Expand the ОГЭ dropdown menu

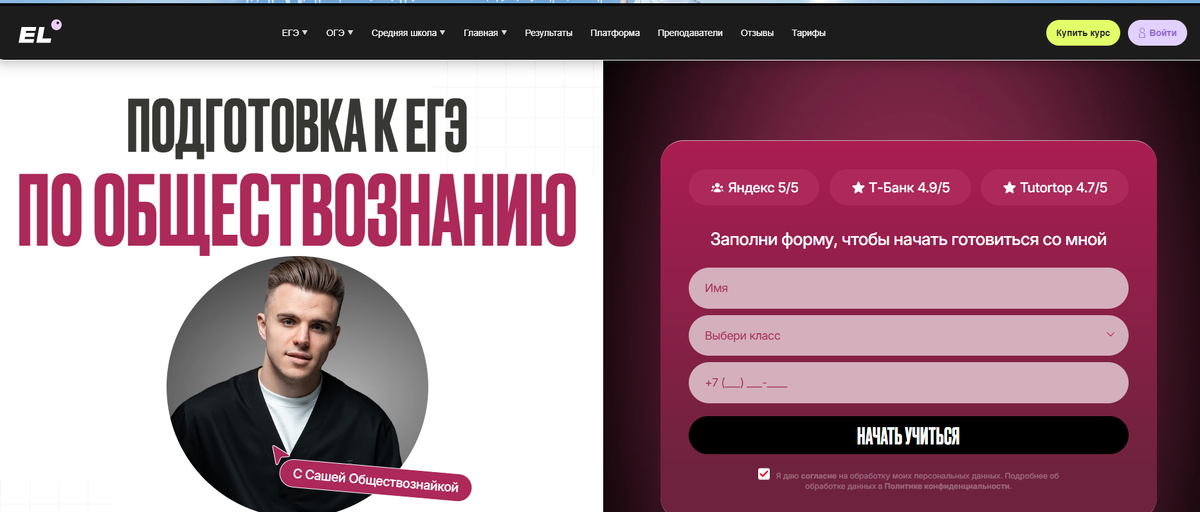(340, 33)
